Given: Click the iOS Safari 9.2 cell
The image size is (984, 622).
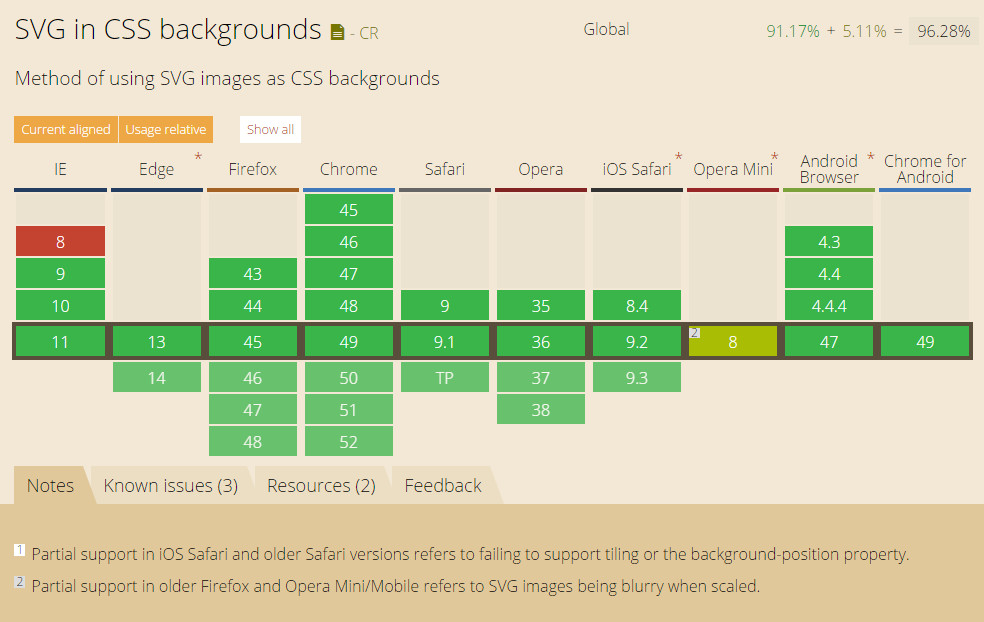Looking at the screenshot, I should 636,341.
